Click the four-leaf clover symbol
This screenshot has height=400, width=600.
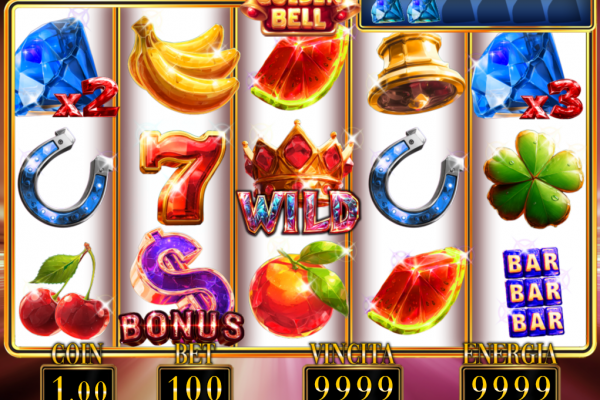click(534, 179)
